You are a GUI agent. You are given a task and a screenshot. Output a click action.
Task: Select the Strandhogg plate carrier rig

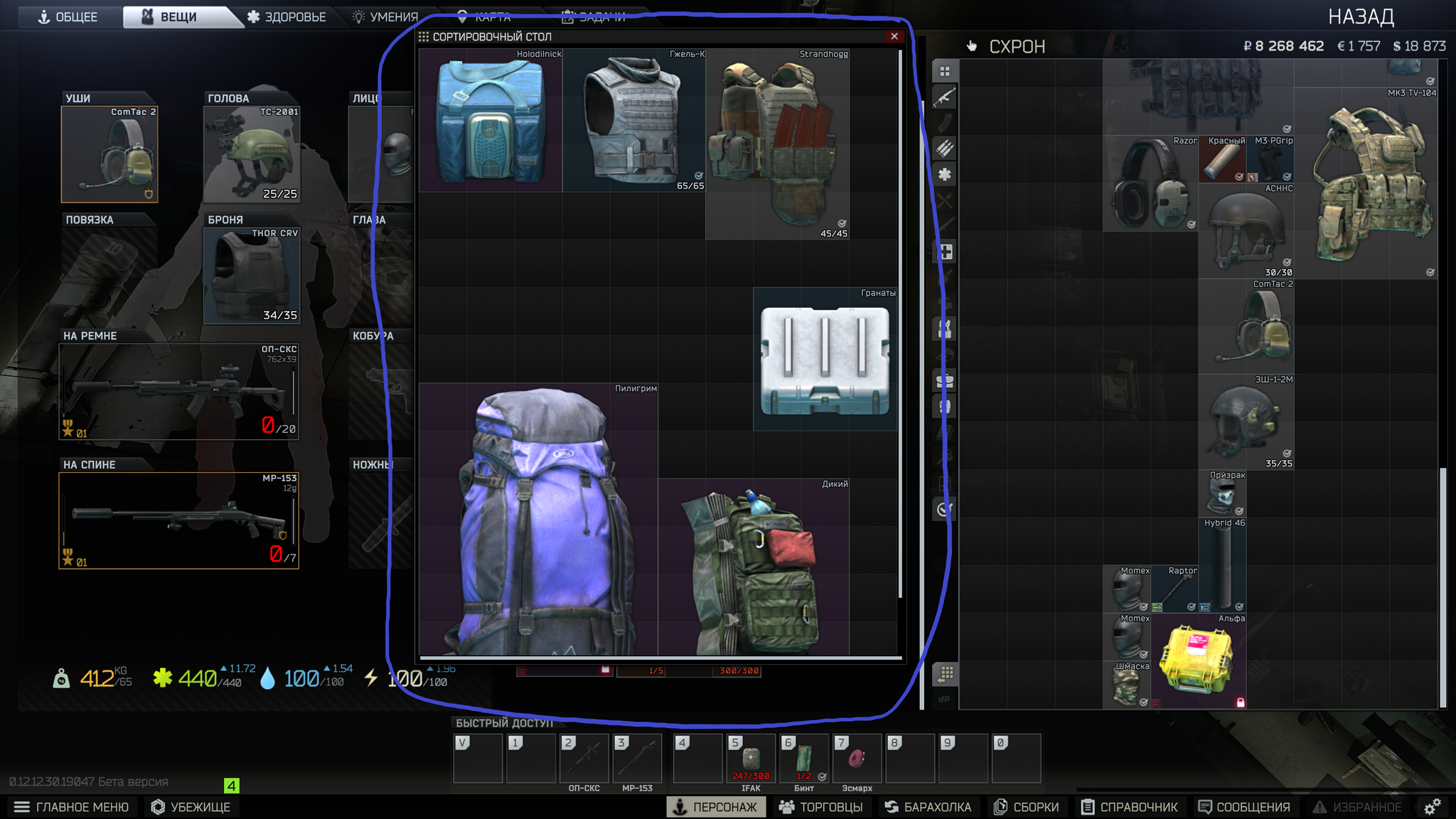[x=777, y=144]
